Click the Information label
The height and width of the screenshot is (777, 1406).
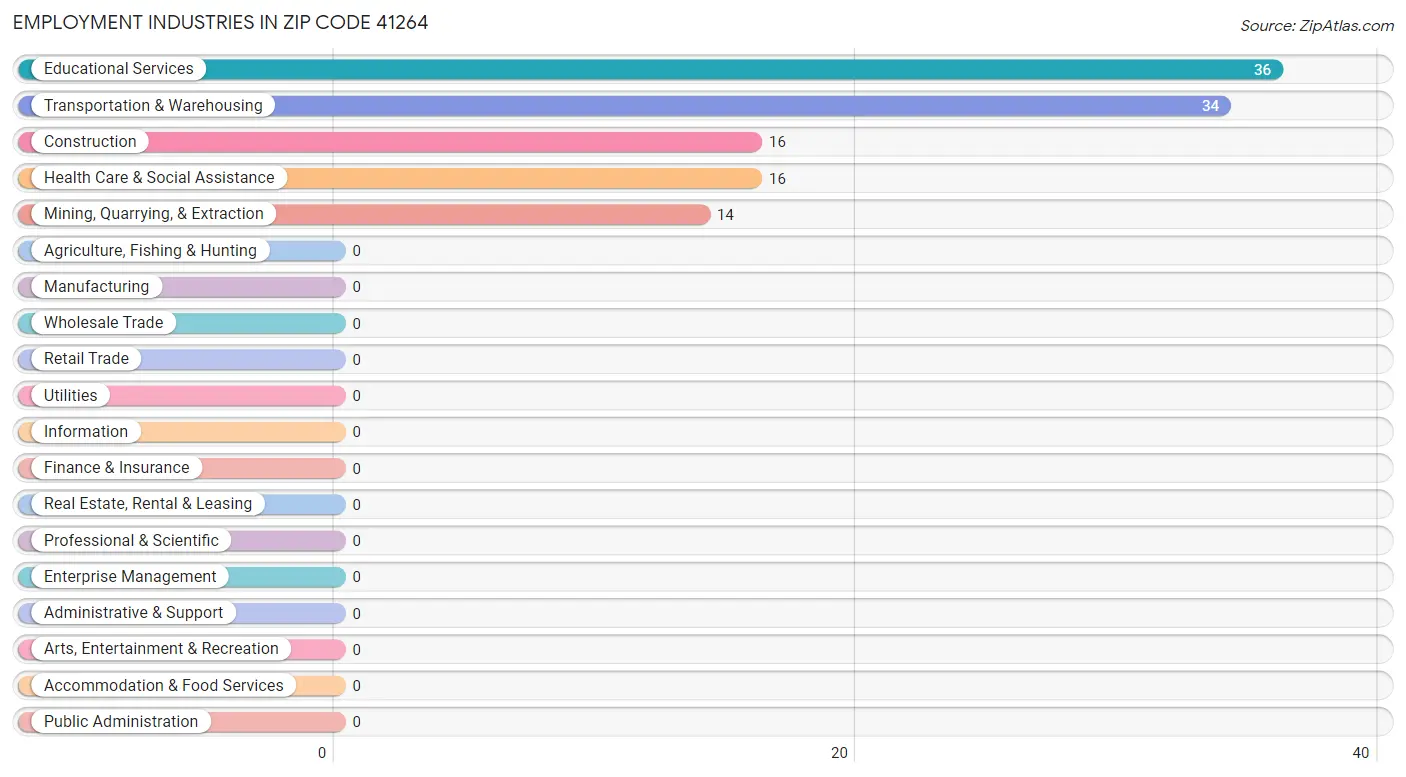(86, 432)
